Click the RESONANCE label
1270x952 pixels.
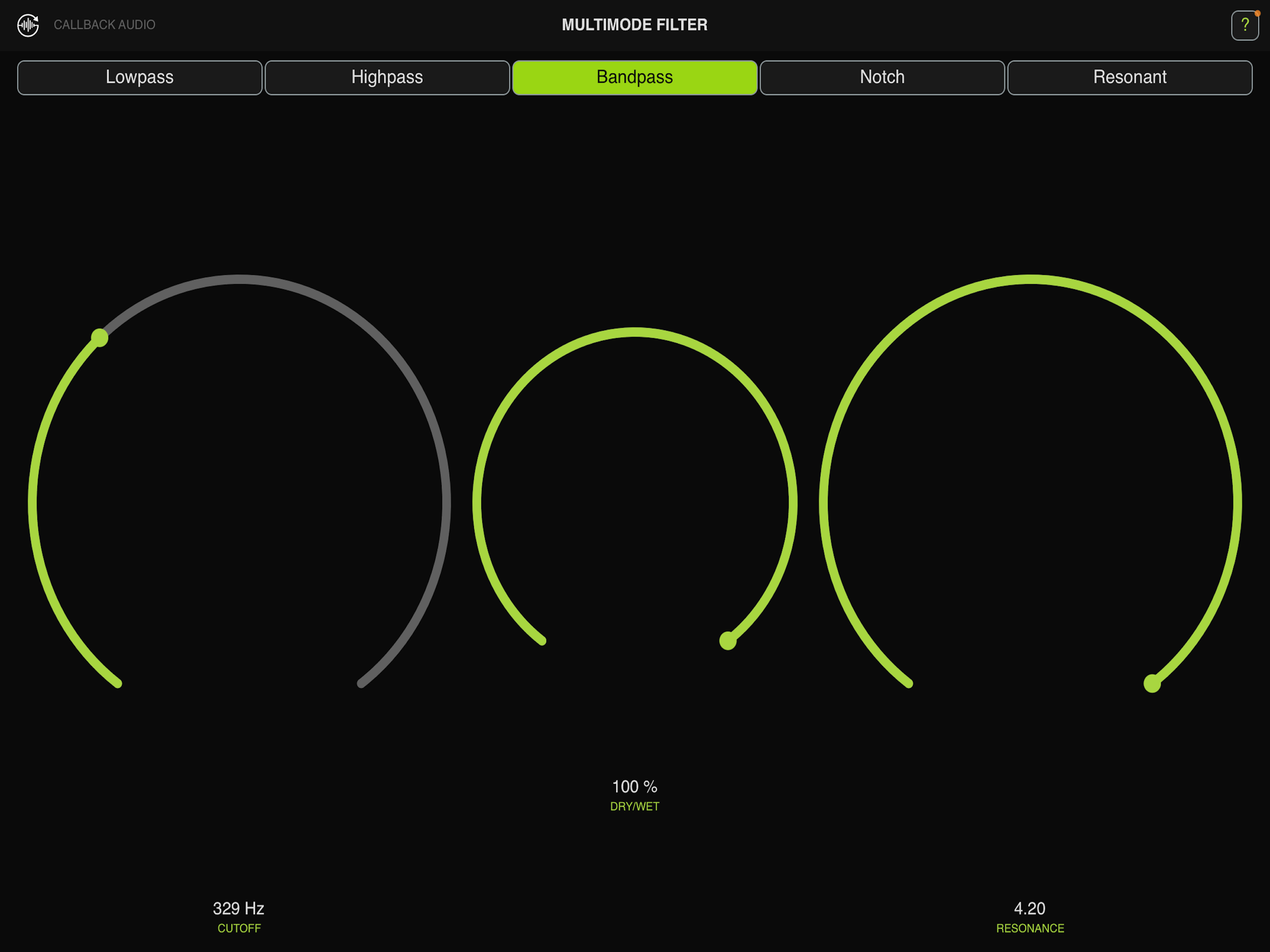[x=1030, y=928]
